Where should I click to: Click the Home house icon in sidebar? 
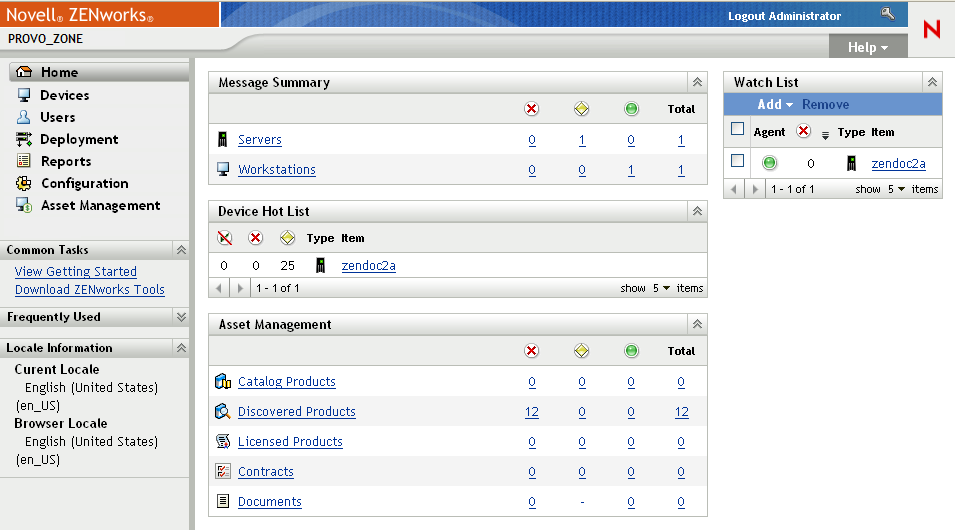tap(24, 72)
